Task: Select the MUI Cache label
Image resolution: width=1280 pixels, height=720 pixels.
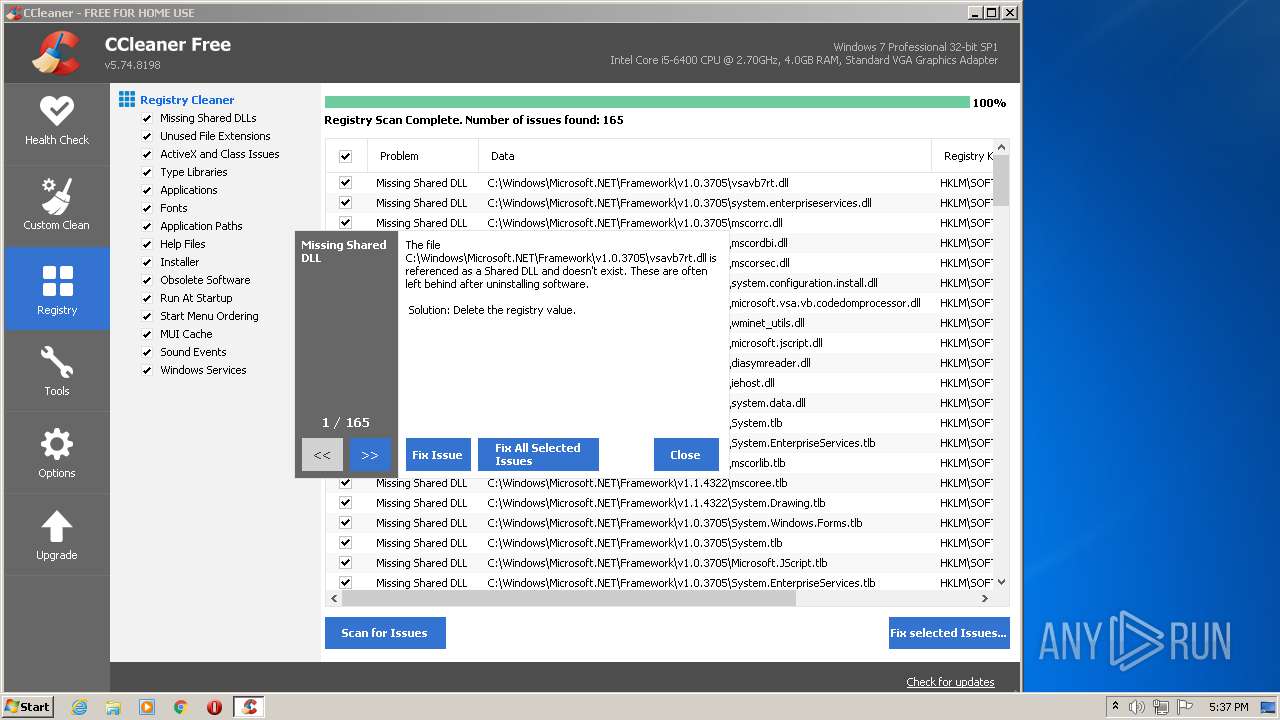Action: point(186,334)
